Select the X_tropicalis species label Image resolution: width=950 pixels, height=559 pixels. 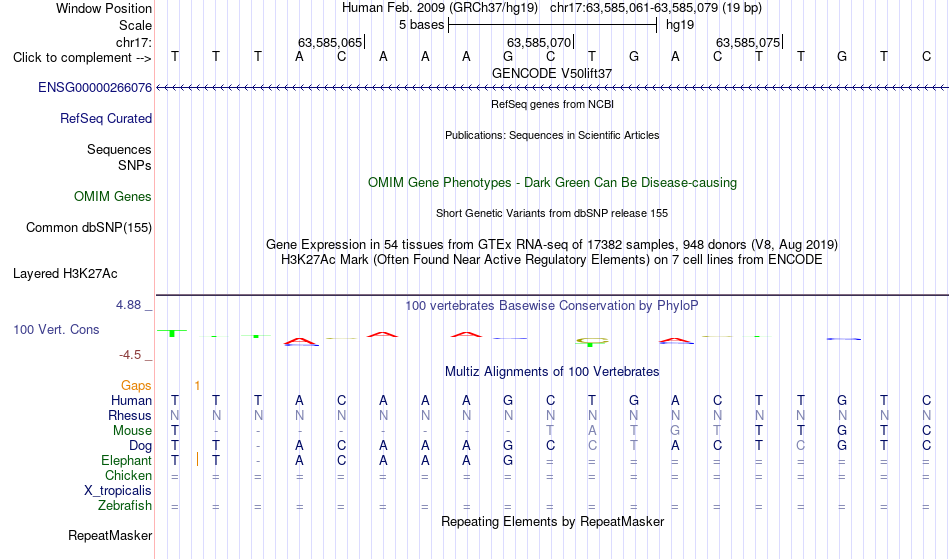click(118, 491)
